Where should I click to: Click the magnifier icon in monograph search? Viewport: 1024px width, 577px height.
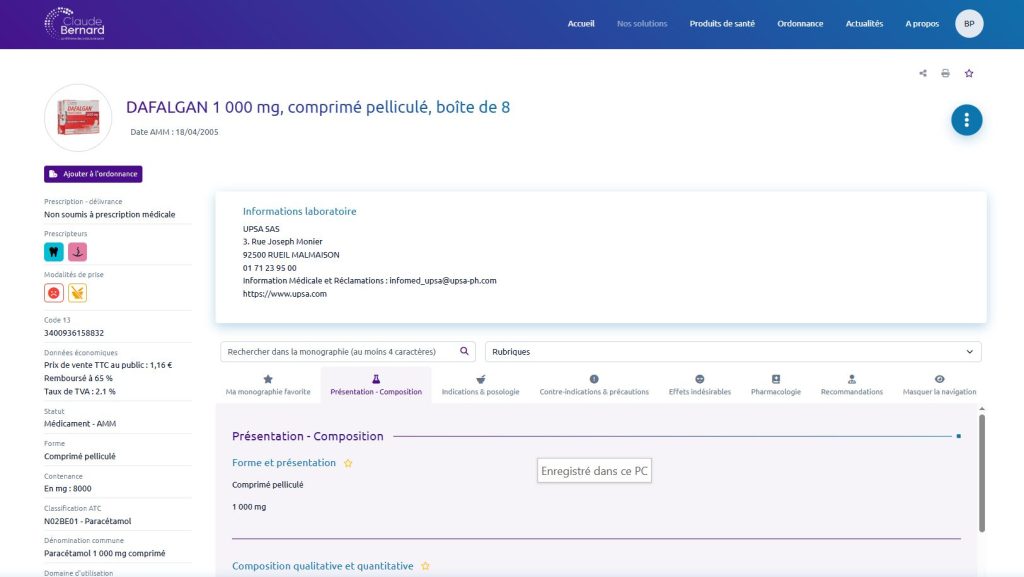[464, 352]
